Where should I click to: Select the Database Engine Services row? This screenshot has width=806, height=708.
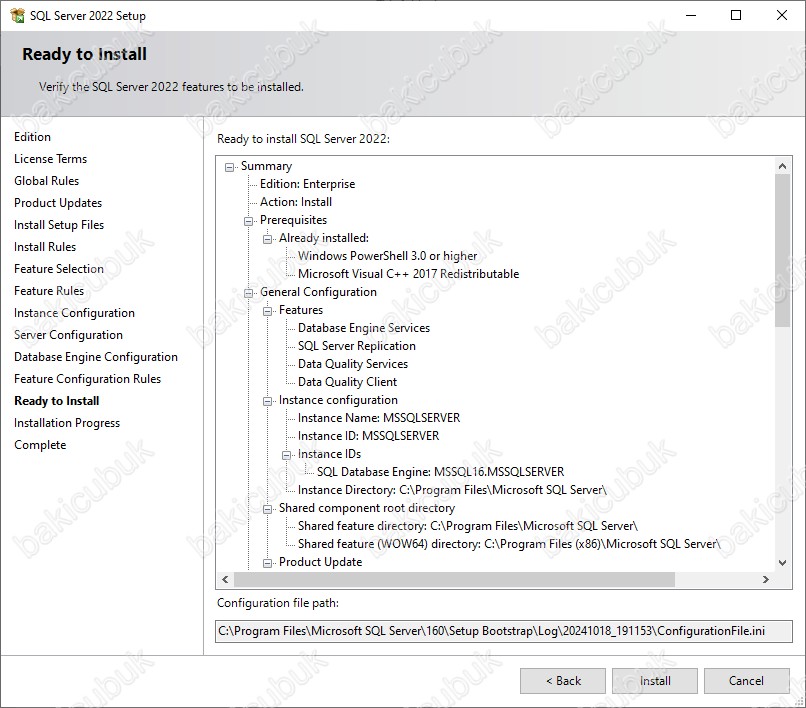click(x=364, y=328)
